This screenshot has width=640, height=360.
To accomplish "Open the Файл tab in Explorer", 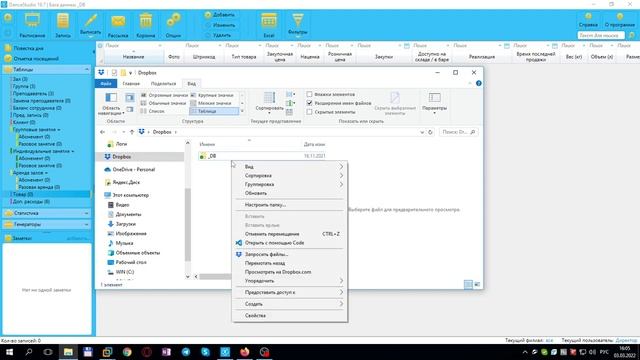I will point(106,83).
